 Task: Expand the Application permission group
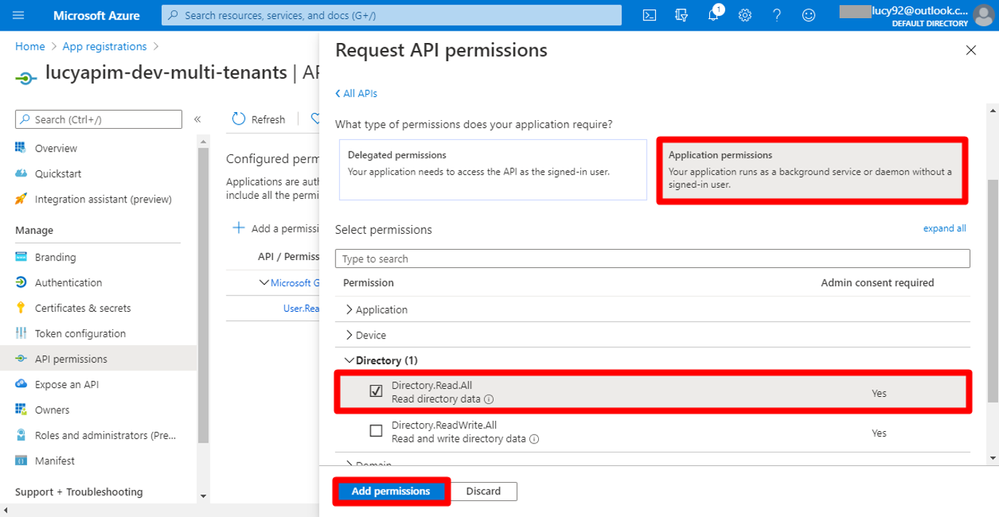350,310
